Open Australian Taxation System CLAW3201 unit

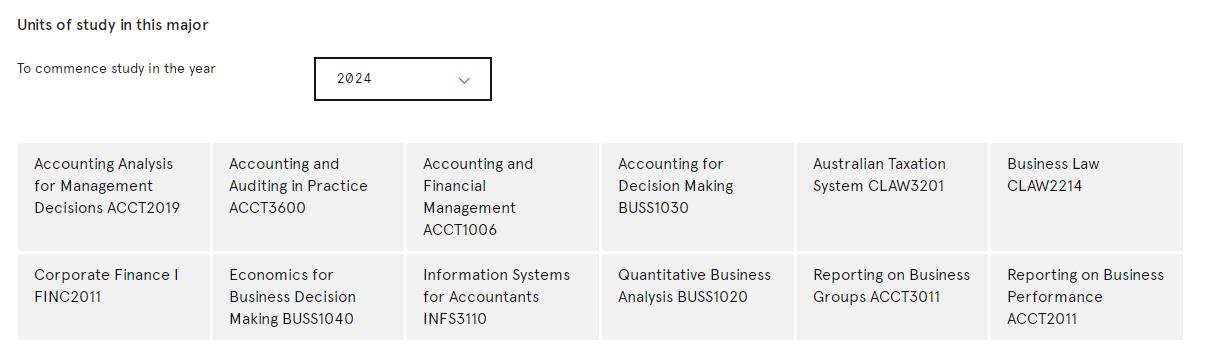coord(892,197)
